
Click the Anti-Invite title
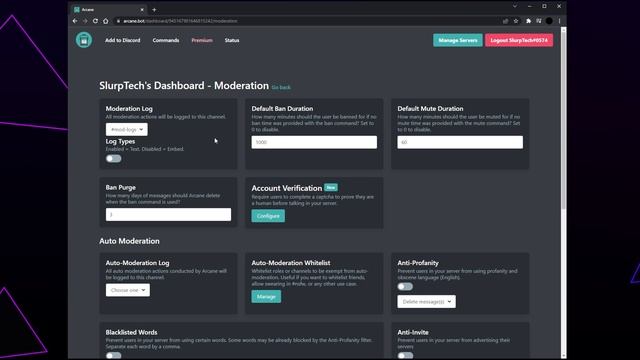pos(413,332)
